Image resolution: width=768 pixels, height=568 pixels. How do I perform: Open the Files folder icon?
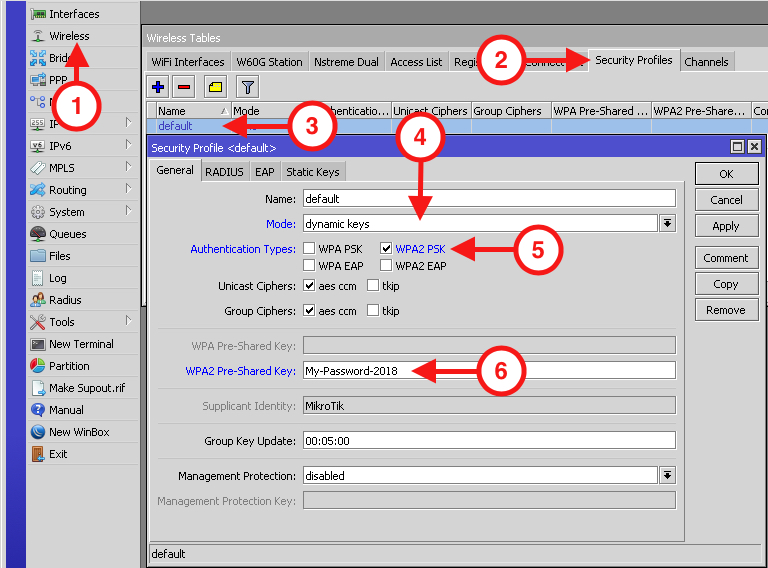[x=38, y=256]
